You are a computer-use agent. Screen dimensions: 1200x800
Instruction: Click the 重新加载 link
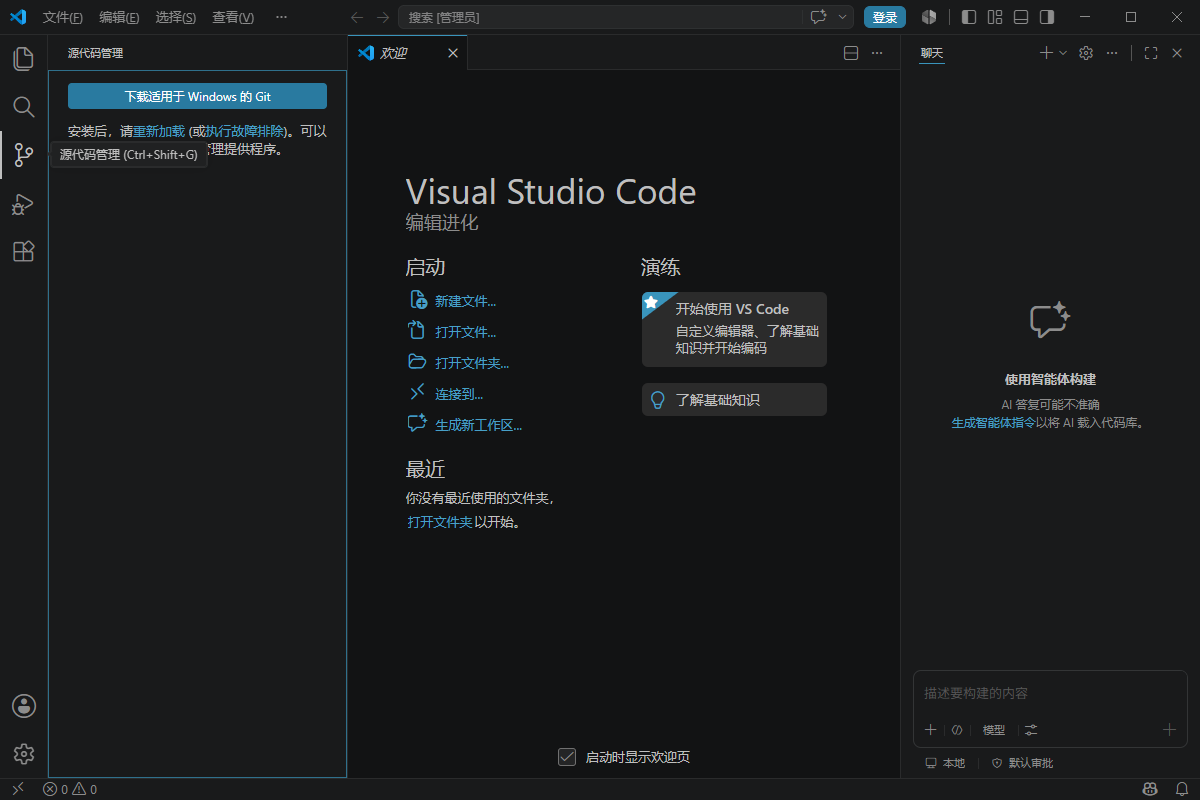pos(159,131)
